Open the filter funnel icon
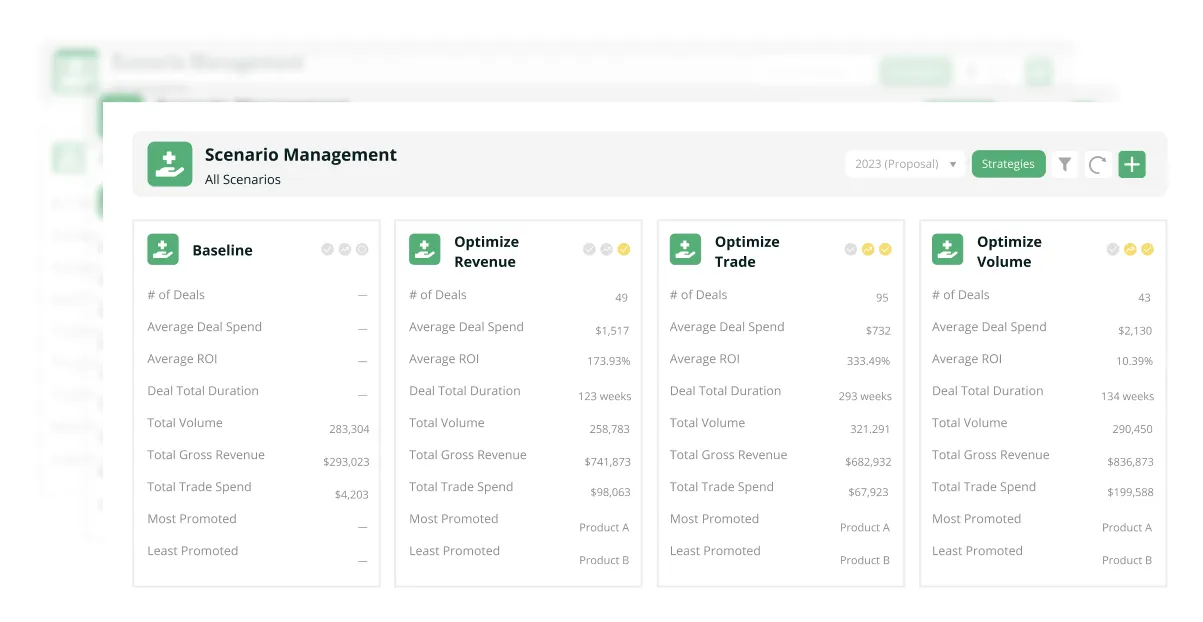Image resolution: width=1203 pixels, height=622 pixels. (x=1065, y=164)
